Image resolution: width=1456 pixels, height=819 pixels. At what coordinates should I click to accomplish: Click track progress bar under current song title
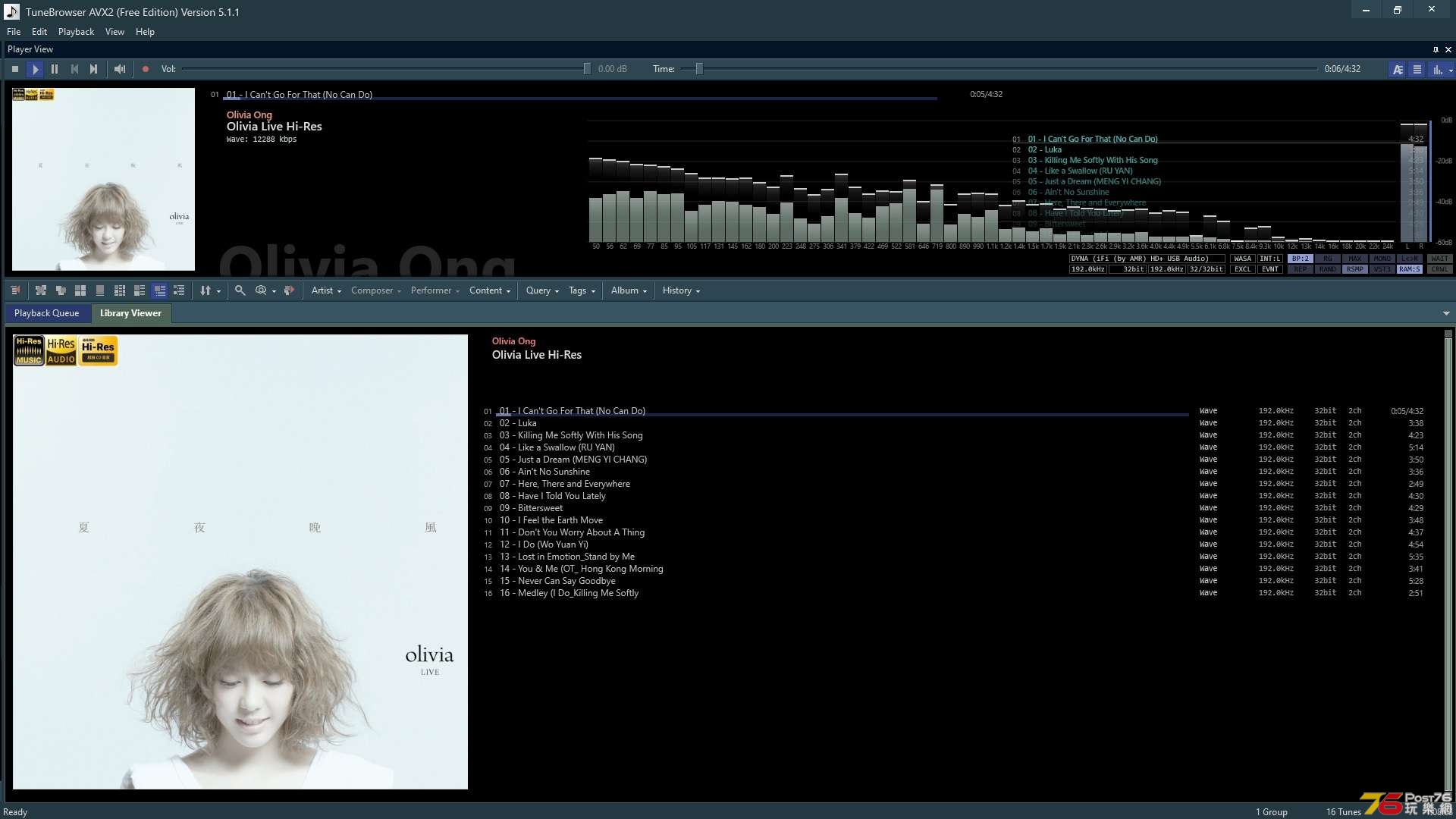[580, 99]
